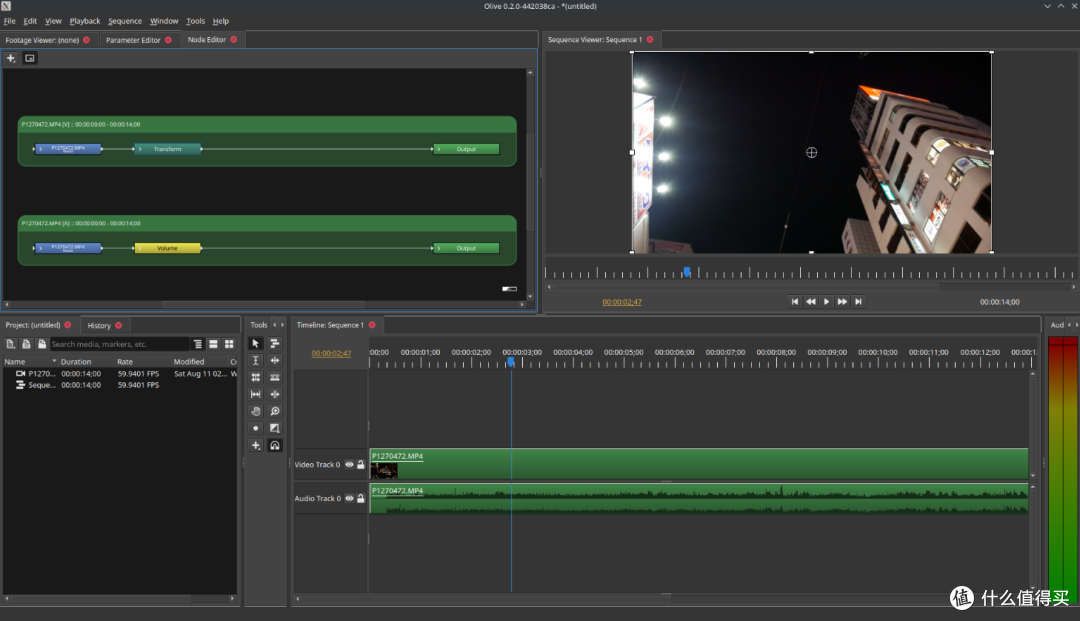Switch project panel to icon grid view

229,344
